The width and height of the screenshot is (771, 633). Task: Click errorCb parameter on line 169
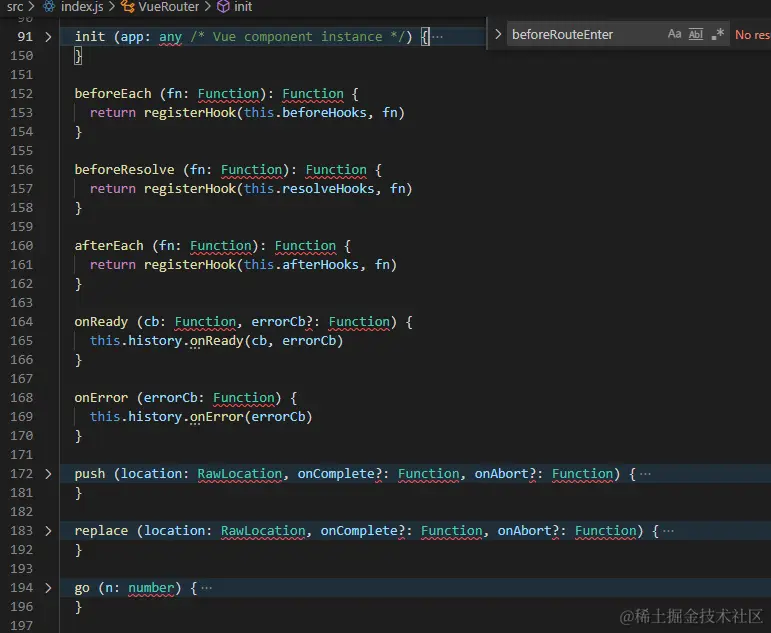(278, 417)
